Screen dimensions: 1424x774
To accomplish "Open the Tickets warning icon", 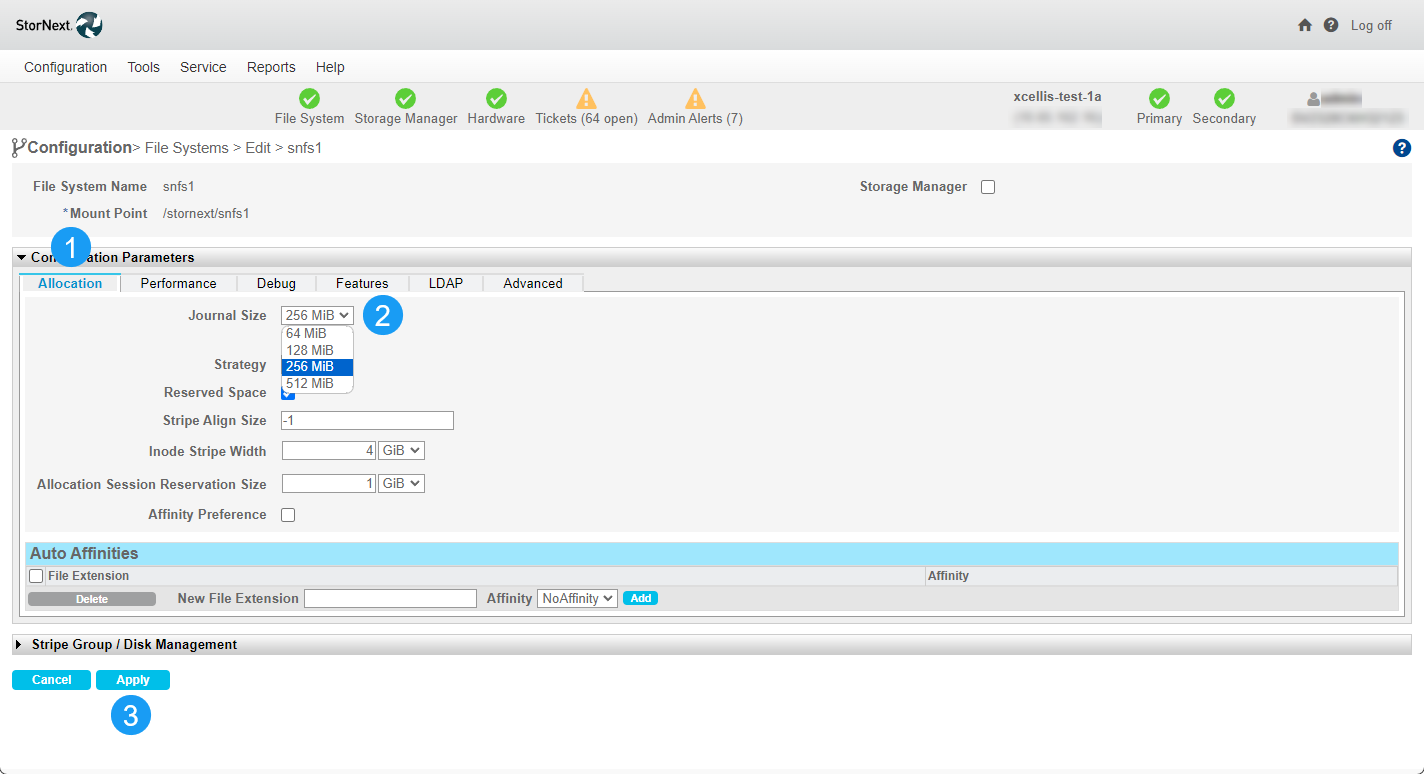I will coord(586,99).
